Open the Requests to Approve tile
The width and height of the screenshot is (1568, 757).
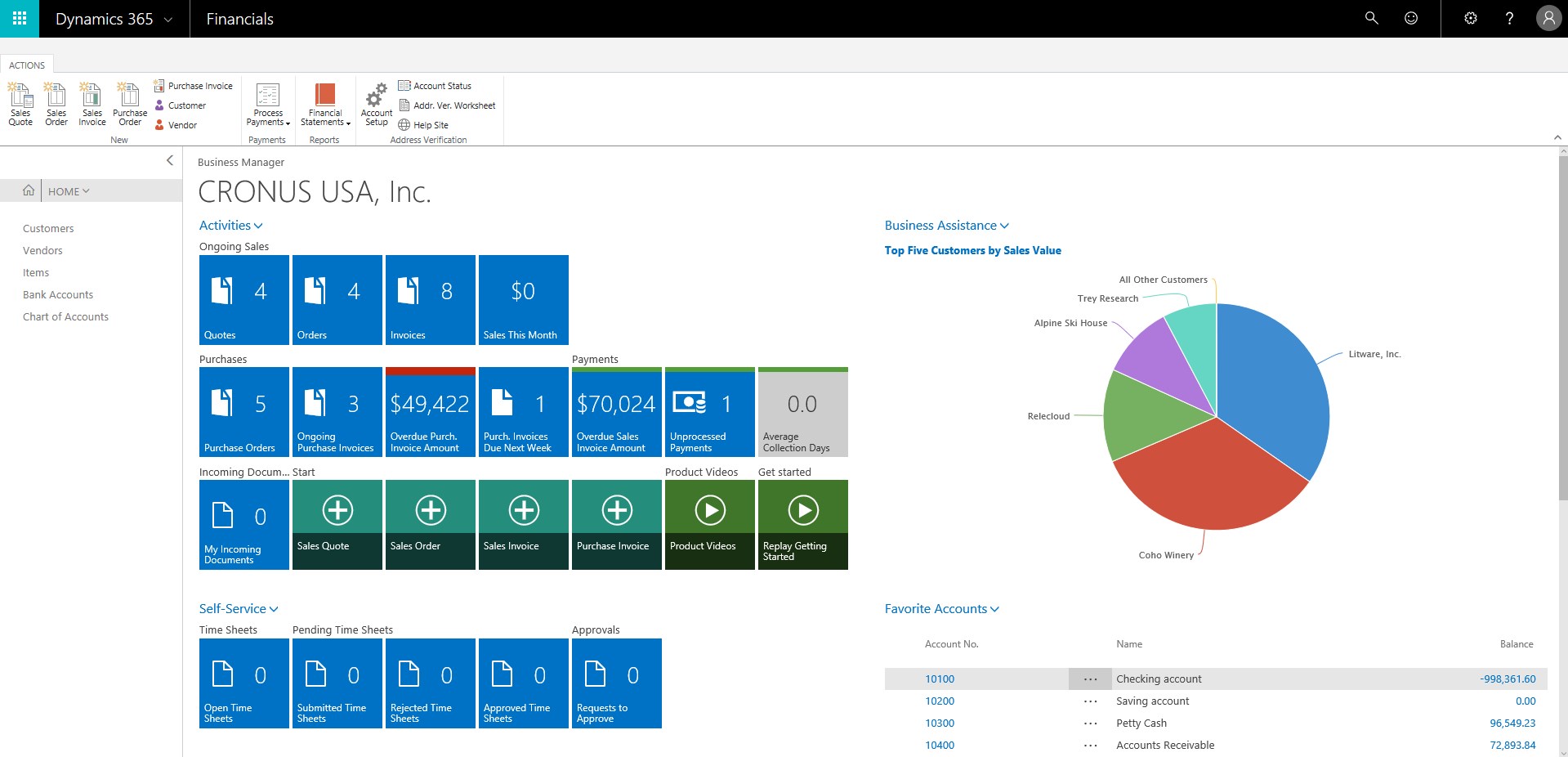click(617, 683)
